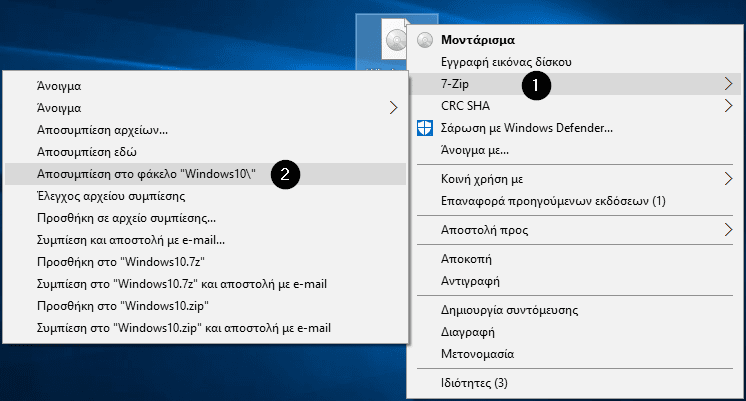Select Συμπίεση στο "Windows10.zip" και αποστολή
The height and width of the screenshot is (401, 746).
tap(206, 328)
